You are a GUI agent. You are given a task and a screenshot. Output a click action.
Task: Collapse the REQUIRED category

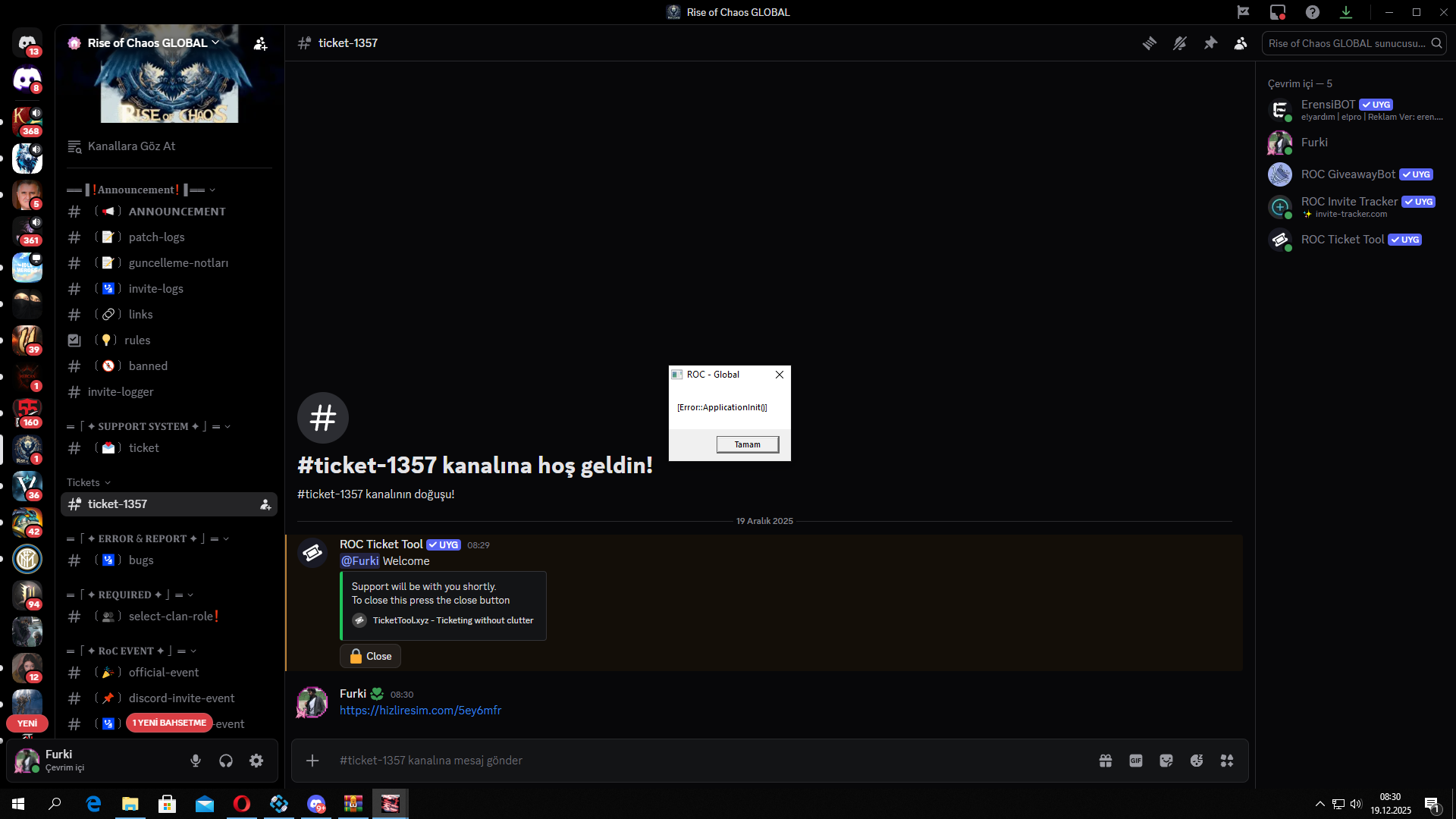point(130,595)
